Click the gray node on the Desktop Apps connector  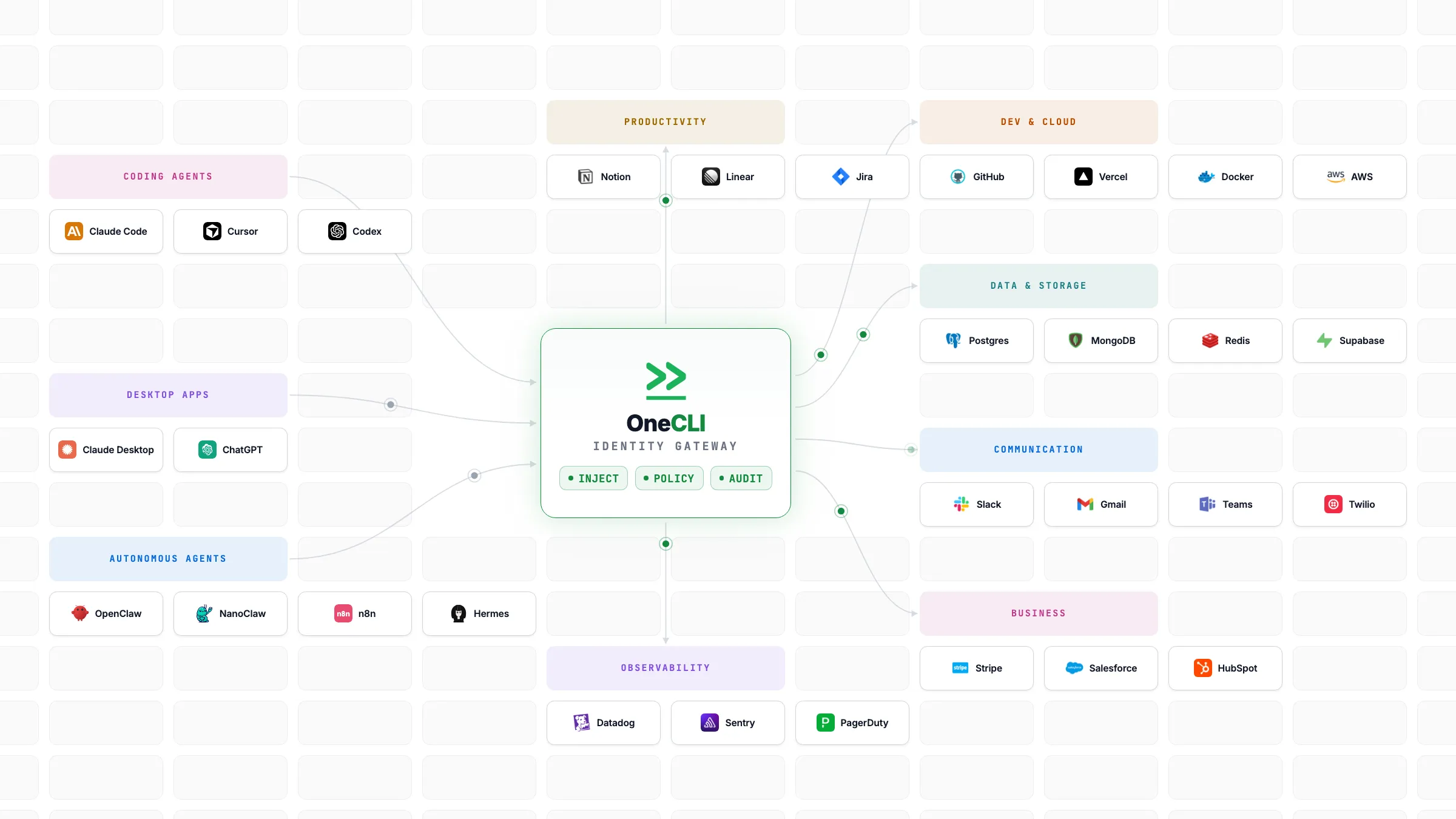click(391, 404)
